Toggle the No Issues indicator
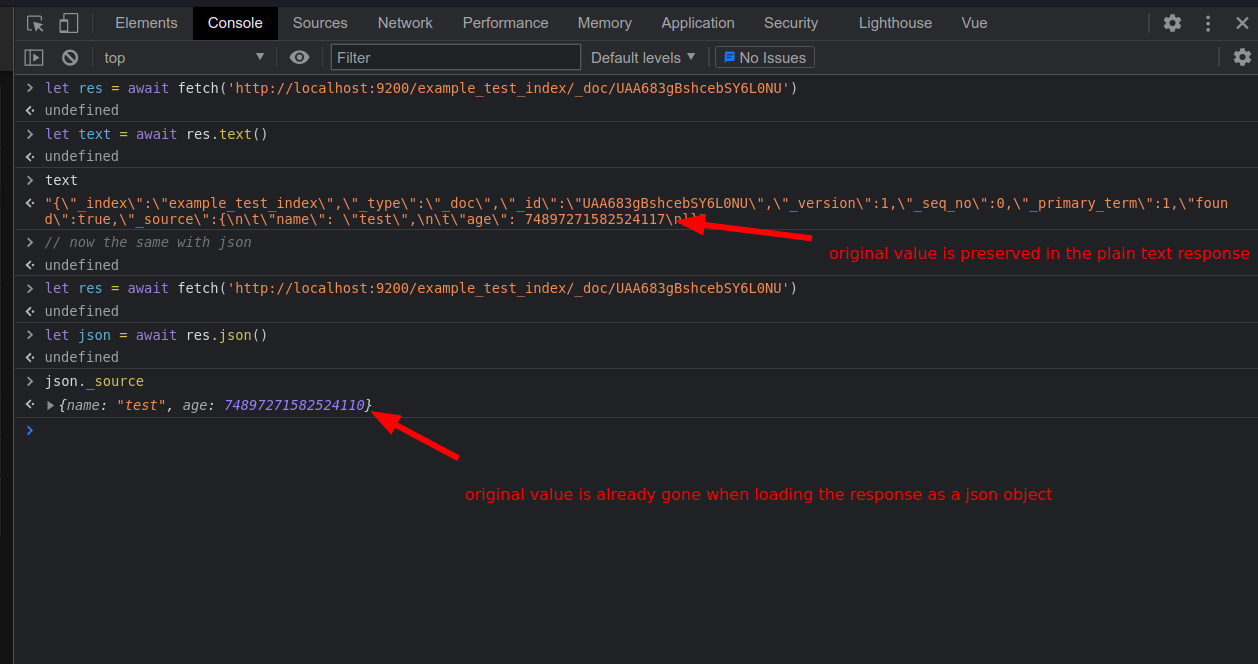The height and width of the screenshot is (664, 1258). point(764,57)
